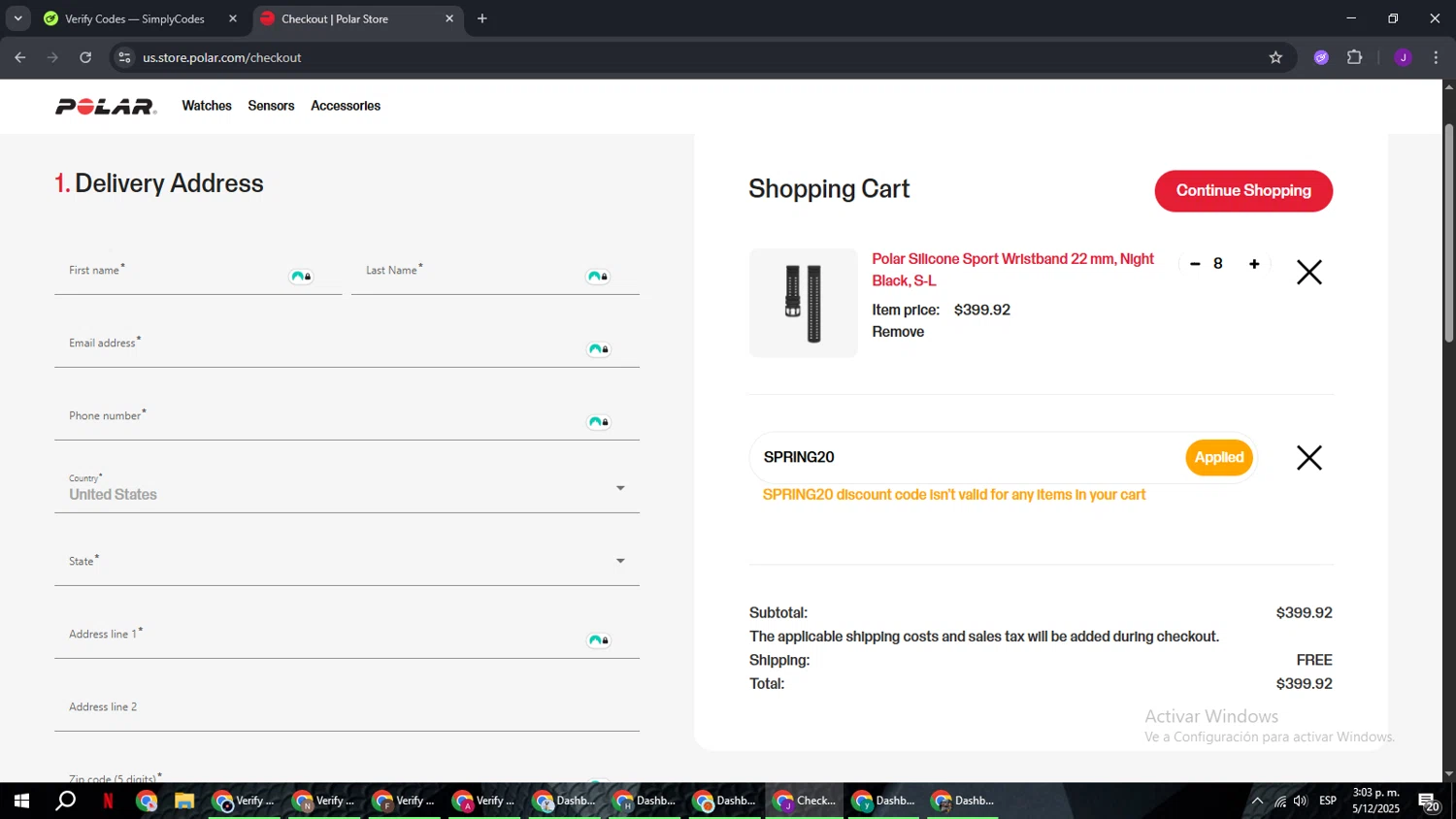1456x819 pixels.
Task: Click the Address line 2 field
Action: [347, 709]
